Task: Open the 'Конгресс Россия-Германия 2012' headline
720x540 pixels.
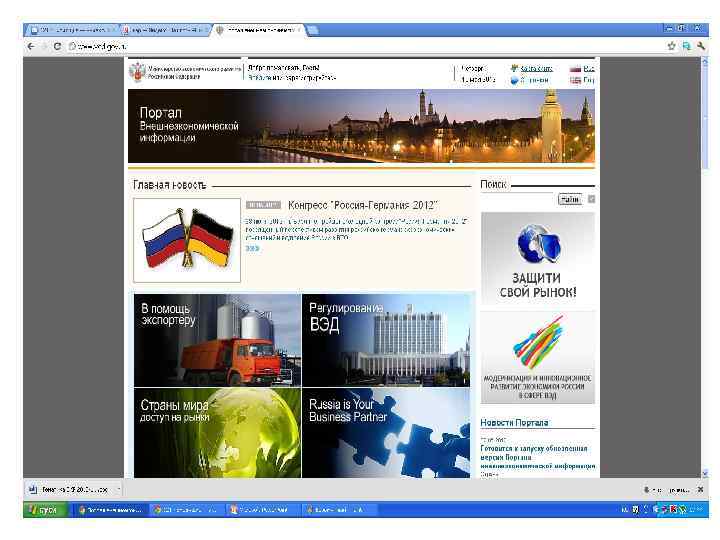Action: point(363,205)
